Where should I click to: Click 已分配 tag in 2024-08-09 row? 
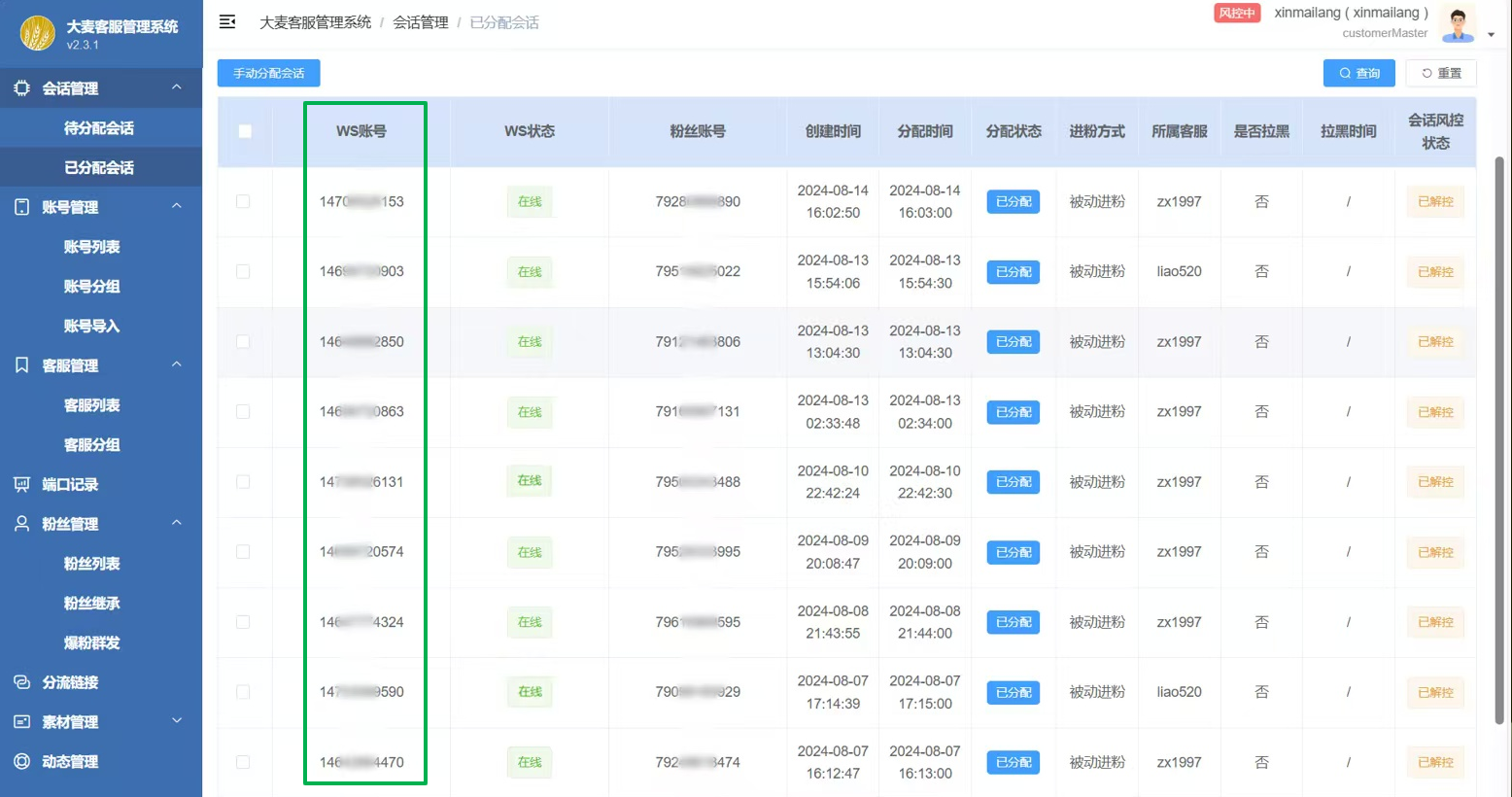pos(1014,552)
